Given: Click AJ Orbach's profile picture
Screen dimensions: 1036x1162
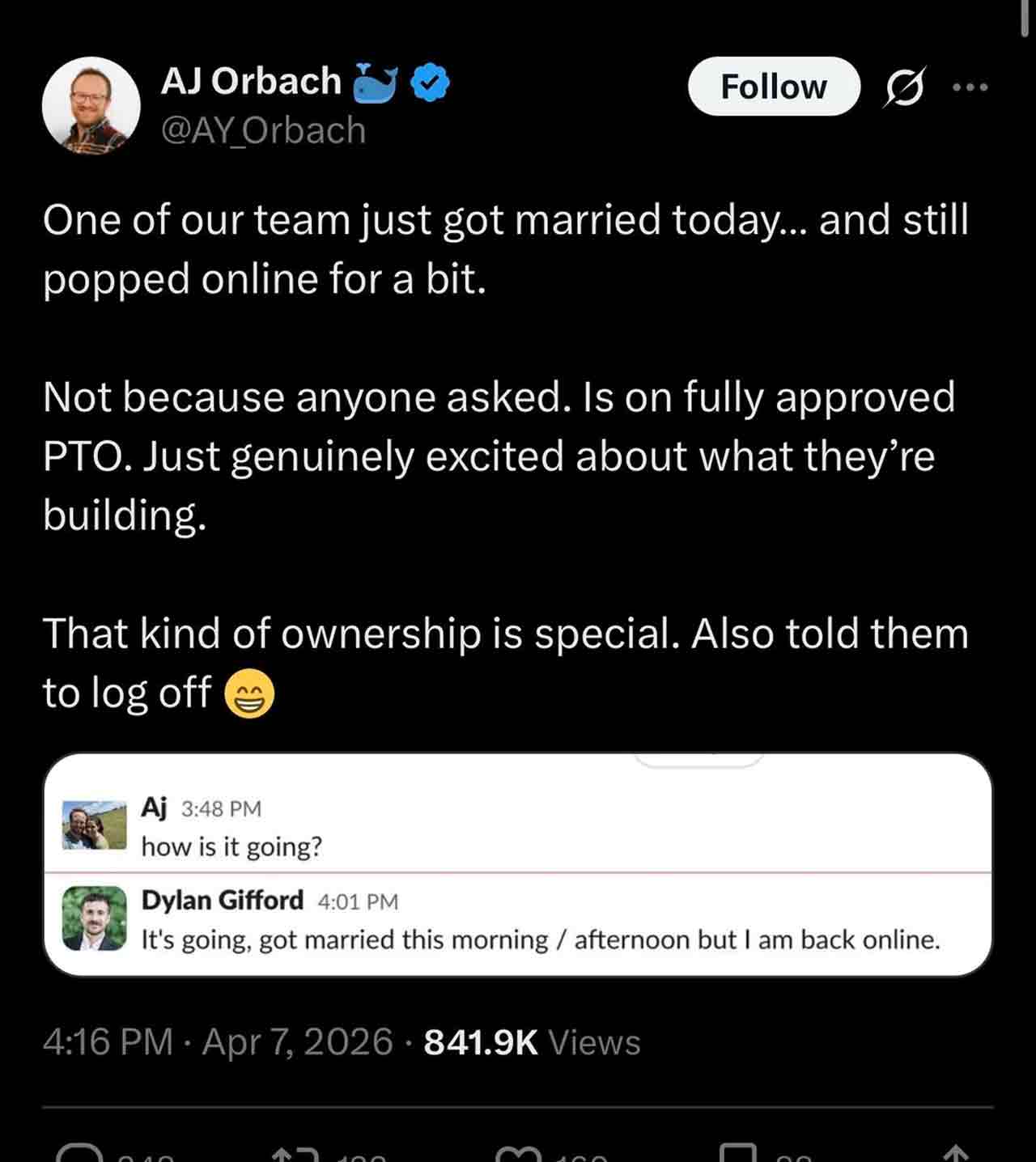Looking at the screenshot, I should [x=91, y=106].
